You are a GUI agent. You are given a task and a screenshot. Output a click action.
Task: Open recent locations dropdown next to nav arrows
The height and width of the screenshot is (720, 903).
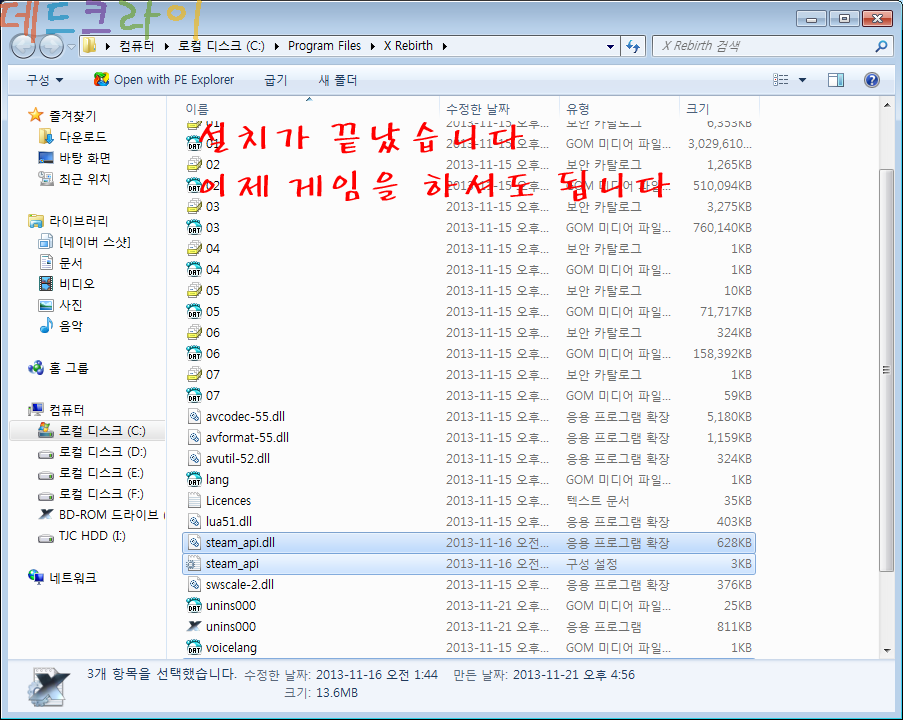click(71, 47)
